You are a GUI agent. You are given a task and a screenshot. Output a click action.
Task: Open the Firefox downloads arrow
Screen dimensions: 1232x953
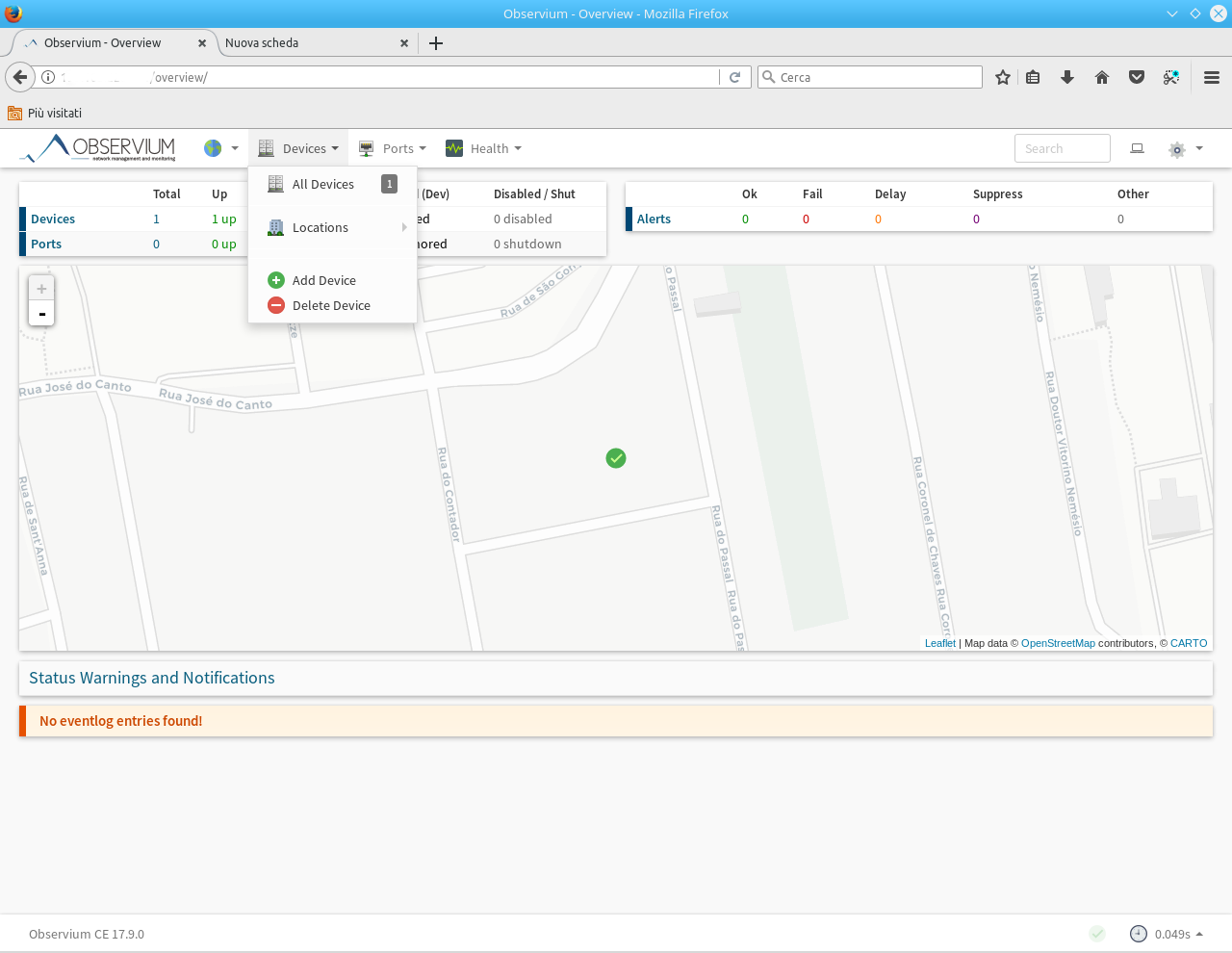[1067, 77]
